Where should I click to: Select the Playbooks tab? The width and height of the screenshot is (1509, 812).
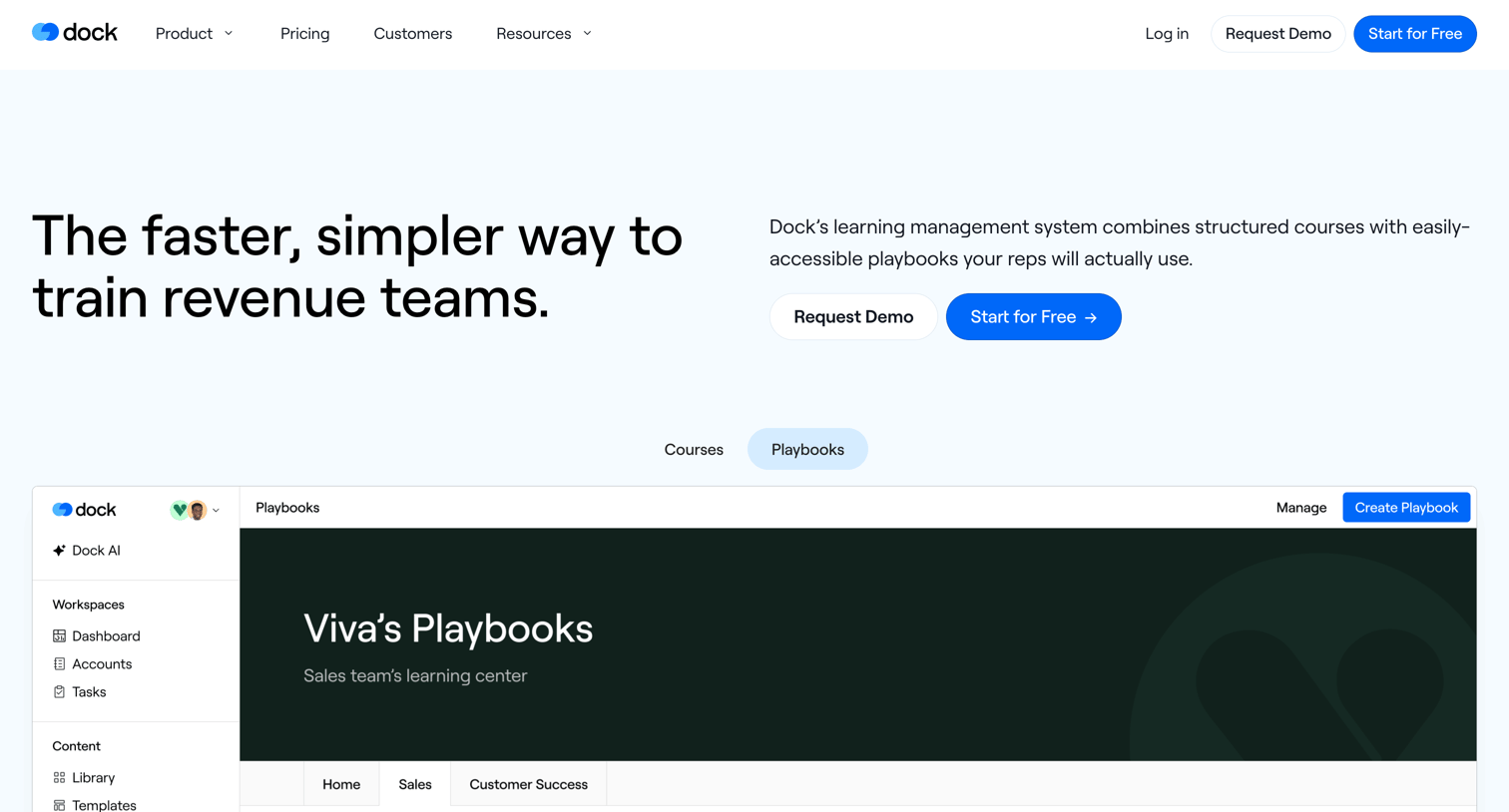807,449
